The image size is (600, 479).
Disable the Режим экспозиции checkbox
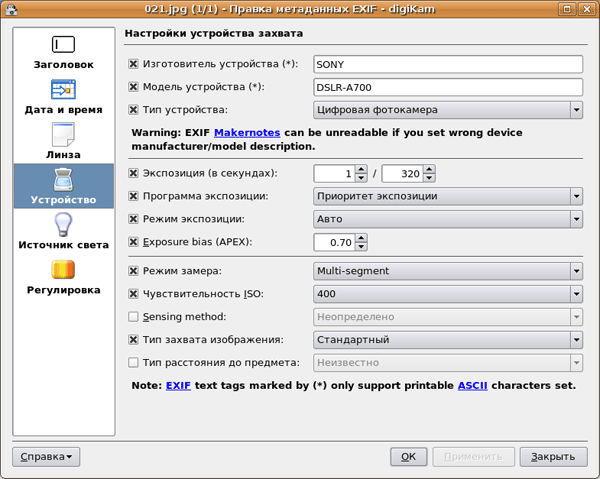[133, 219]
